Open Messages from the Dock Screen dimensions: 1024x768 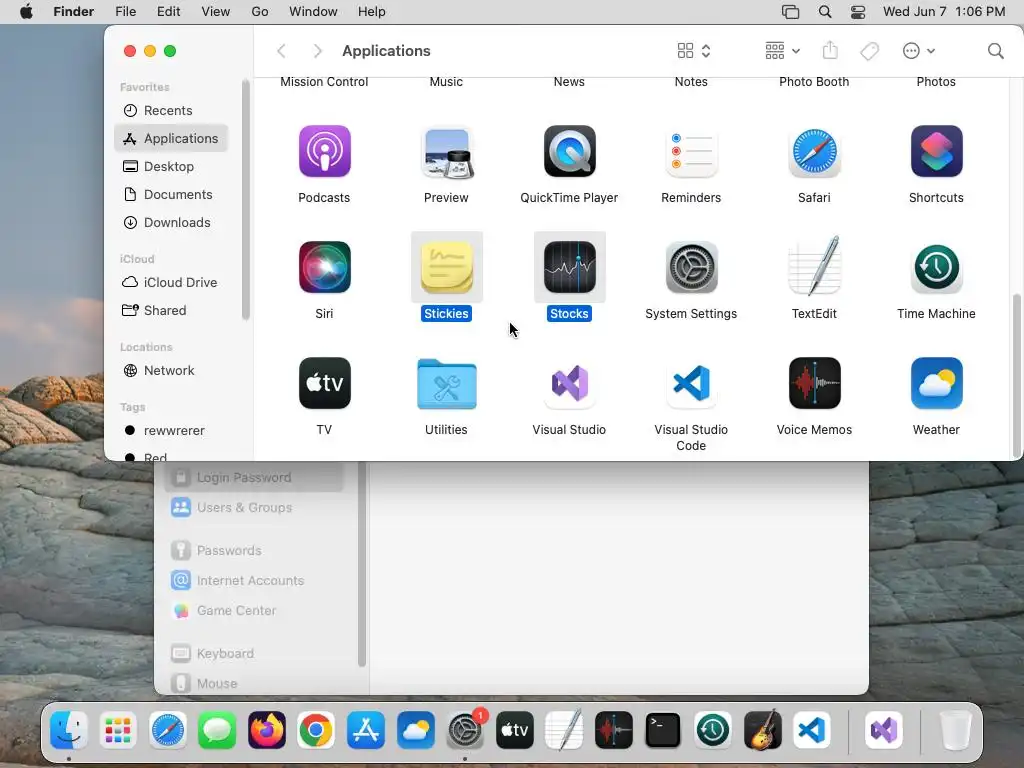[x=217, y=730]
